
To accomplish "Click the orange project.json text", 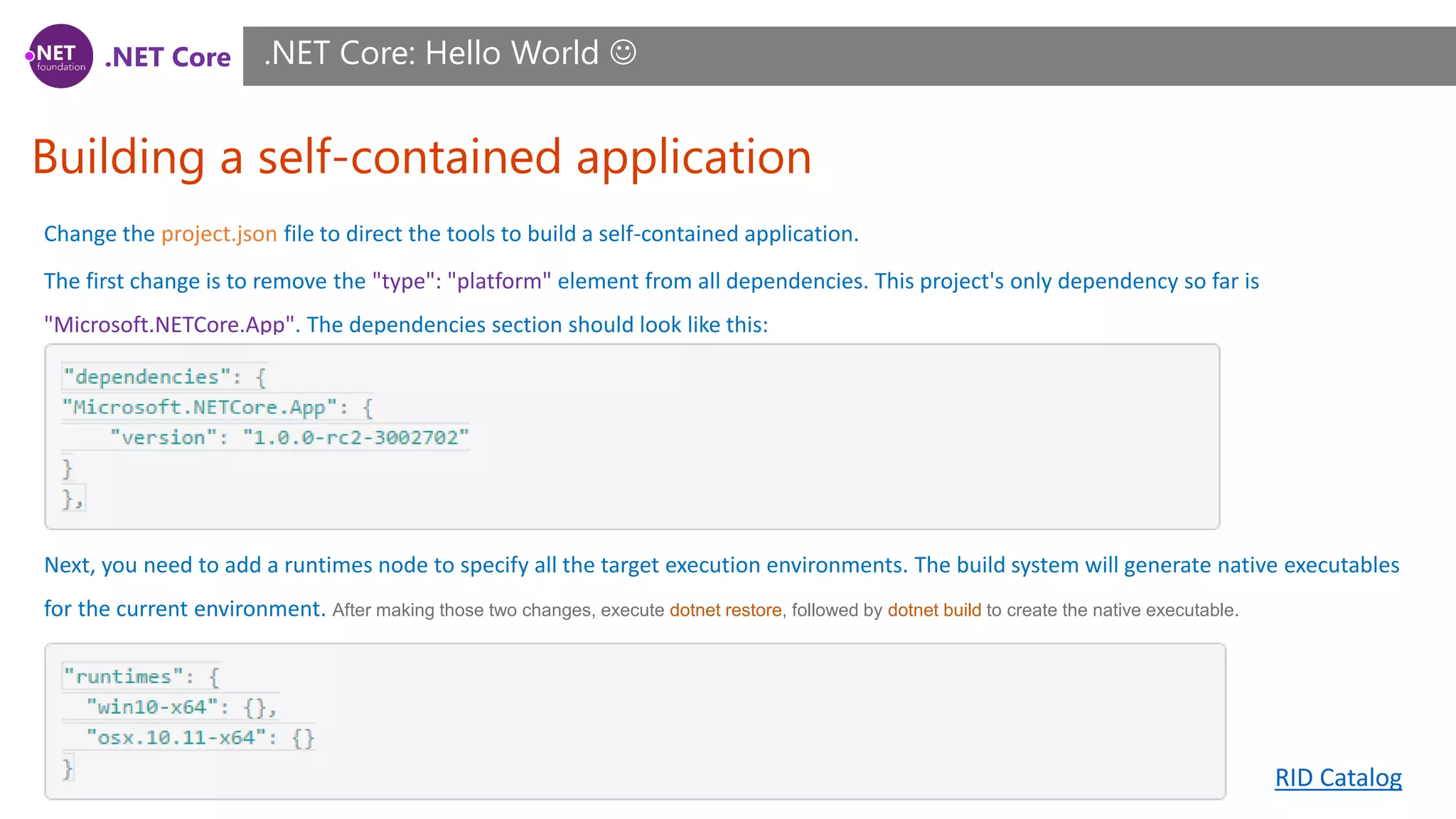I will tap(219, 234).
